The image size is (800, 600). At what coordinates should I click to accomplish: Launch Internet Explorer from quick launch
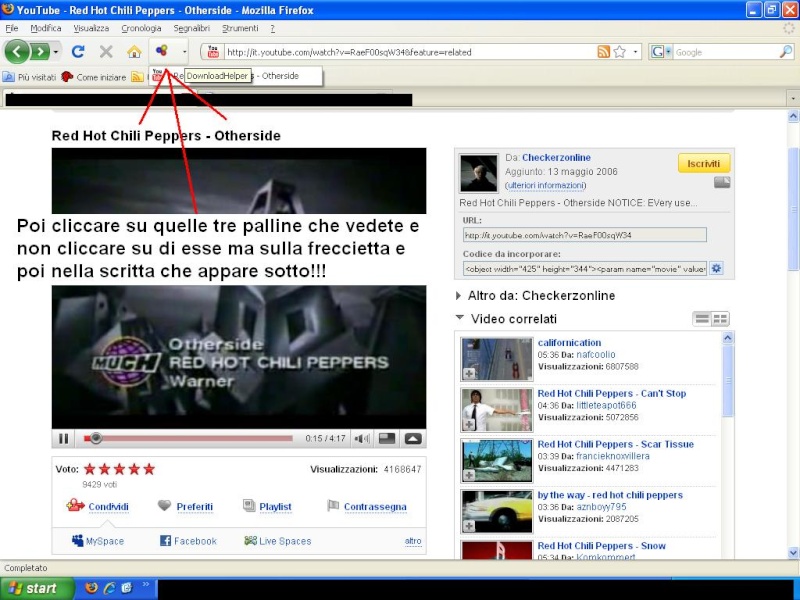coord(109,588)
